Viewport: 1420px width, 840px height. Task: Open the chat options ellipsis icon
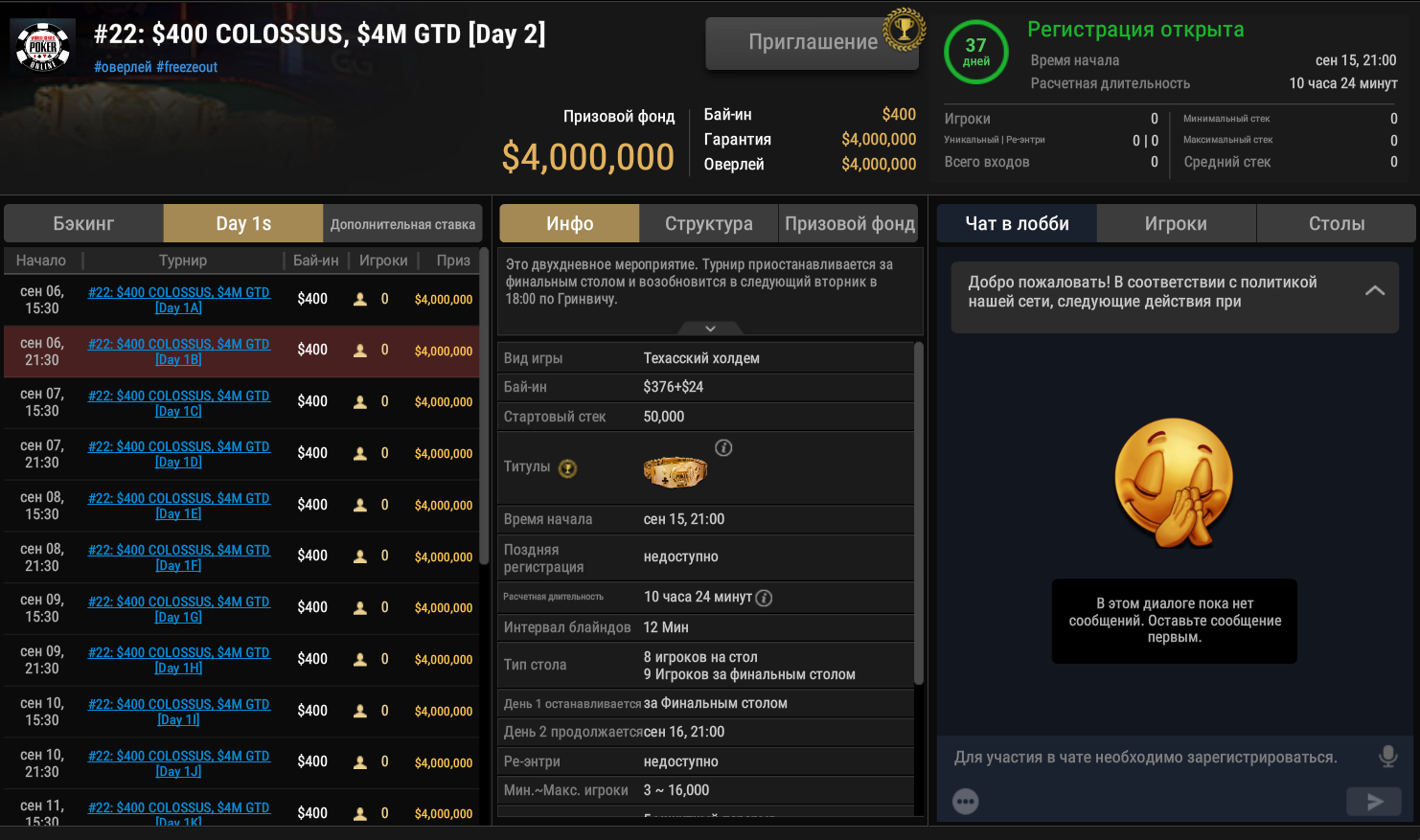[966, 802]
